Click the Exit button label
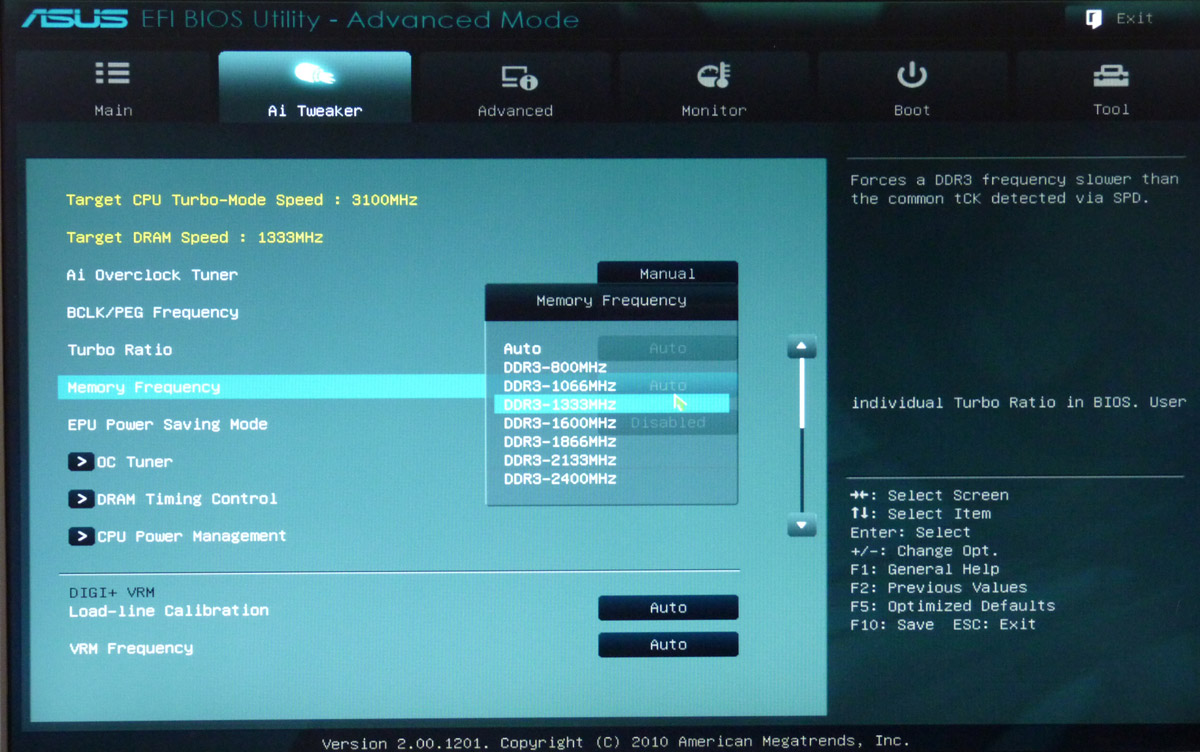The width and height of the screenshot is (1200, 752). [x=1134, y=18]
